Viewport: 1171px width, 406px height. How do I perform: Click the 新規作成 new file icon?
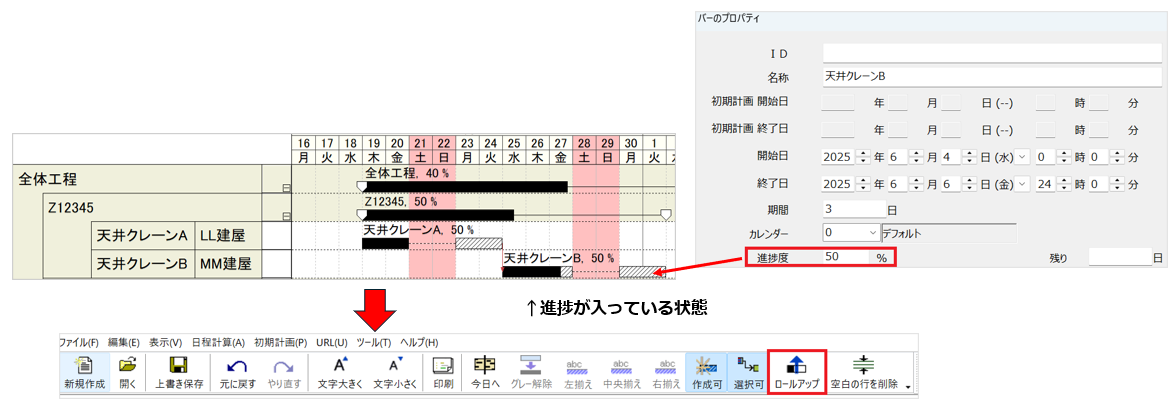(x=84, y=372)
